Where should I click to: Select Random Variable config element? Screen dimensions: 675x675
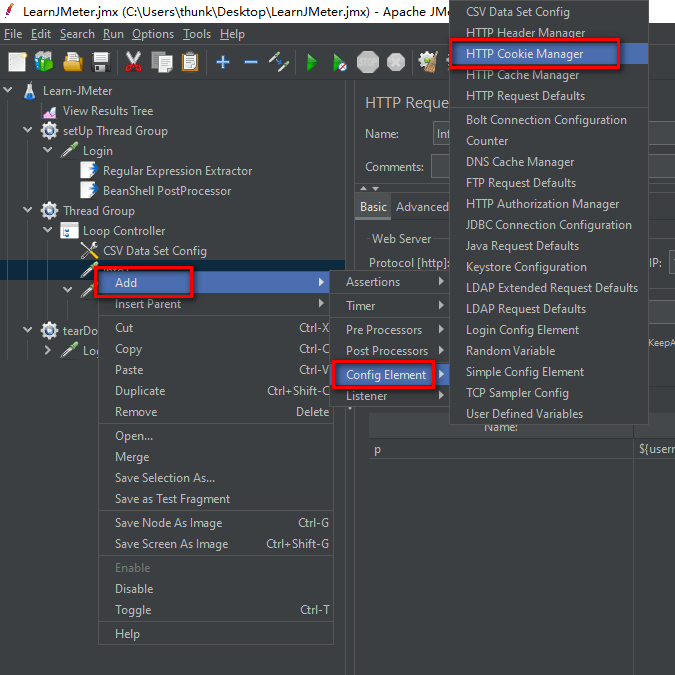(549, 351)
